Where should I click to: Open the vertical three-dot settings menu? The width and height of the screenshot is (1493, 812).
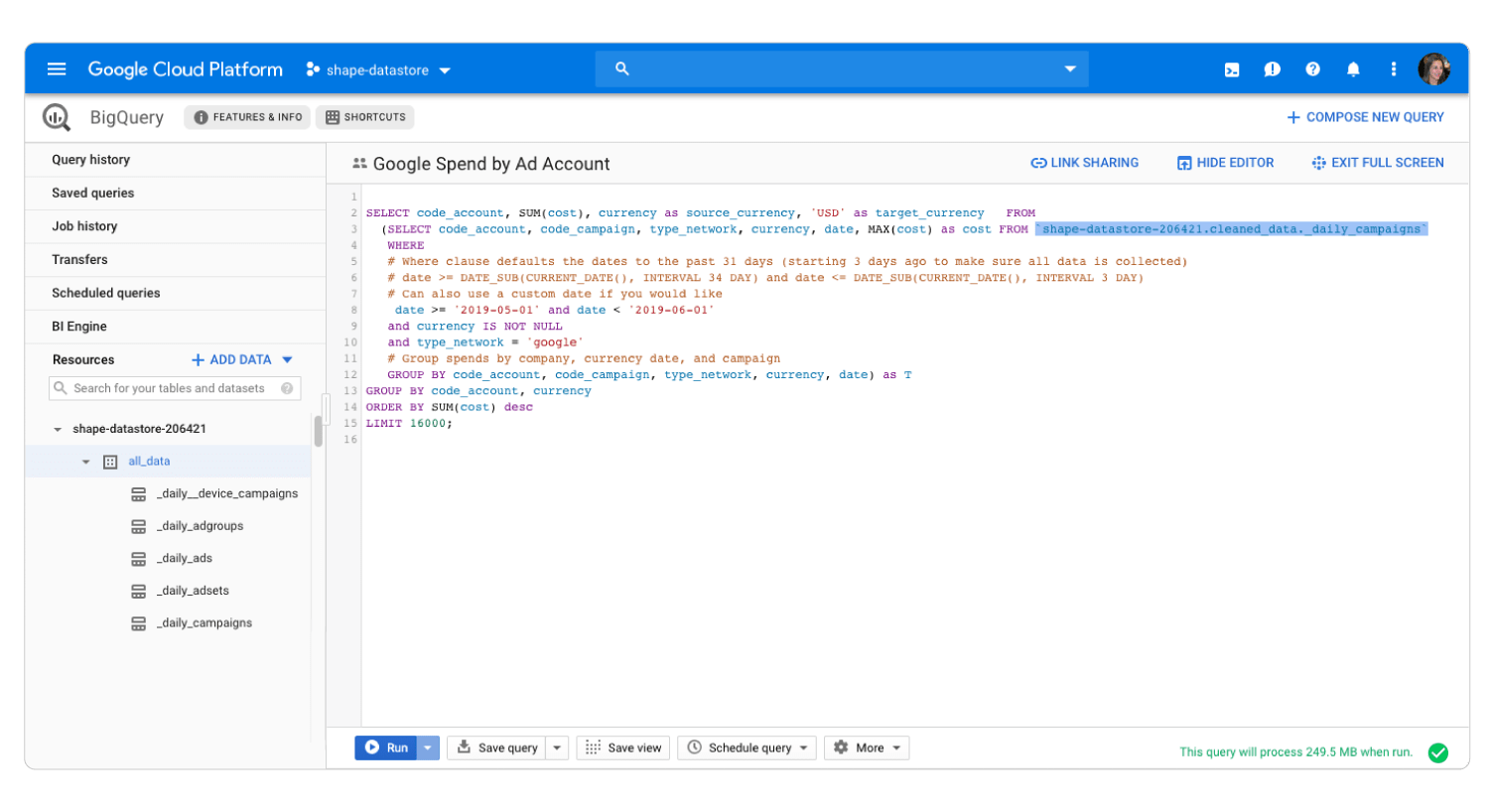point(1394,69)
